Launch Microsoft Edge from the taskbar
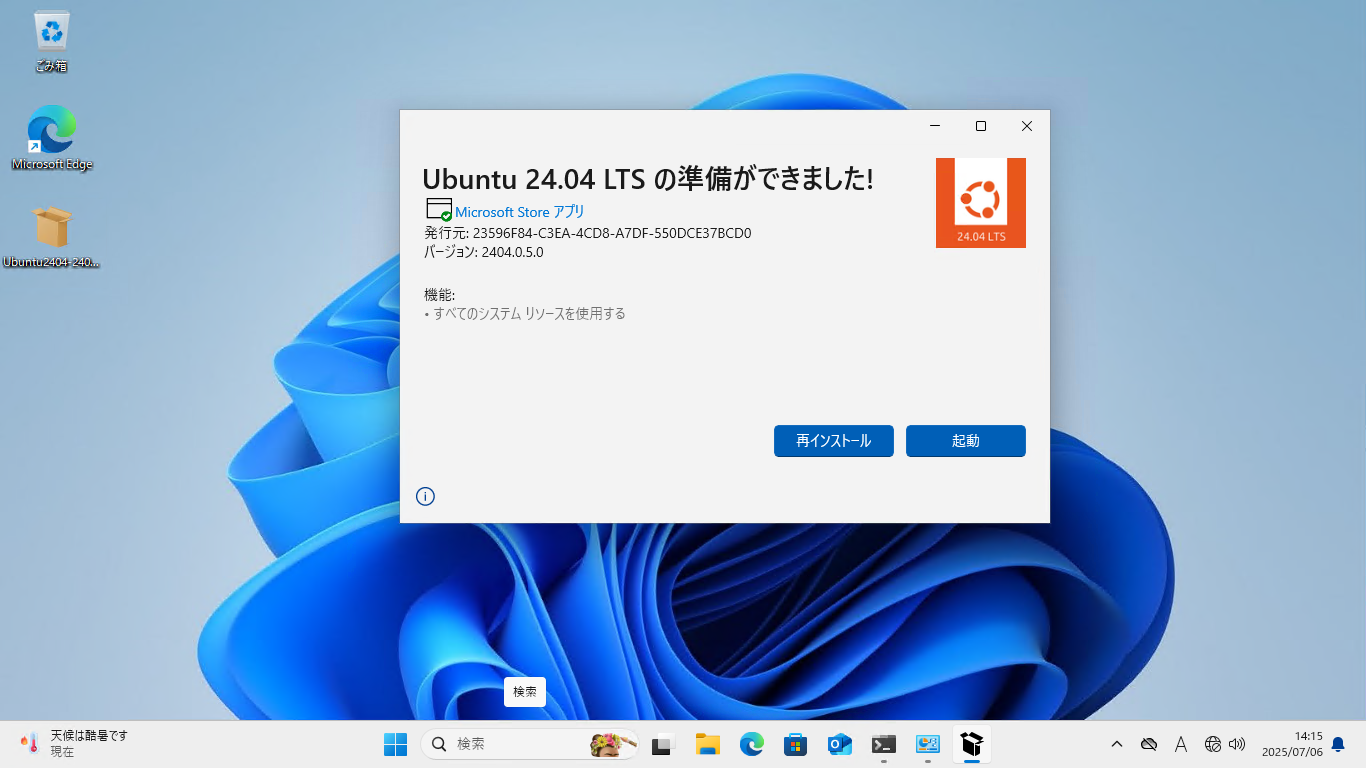 (x=752, y=744)
